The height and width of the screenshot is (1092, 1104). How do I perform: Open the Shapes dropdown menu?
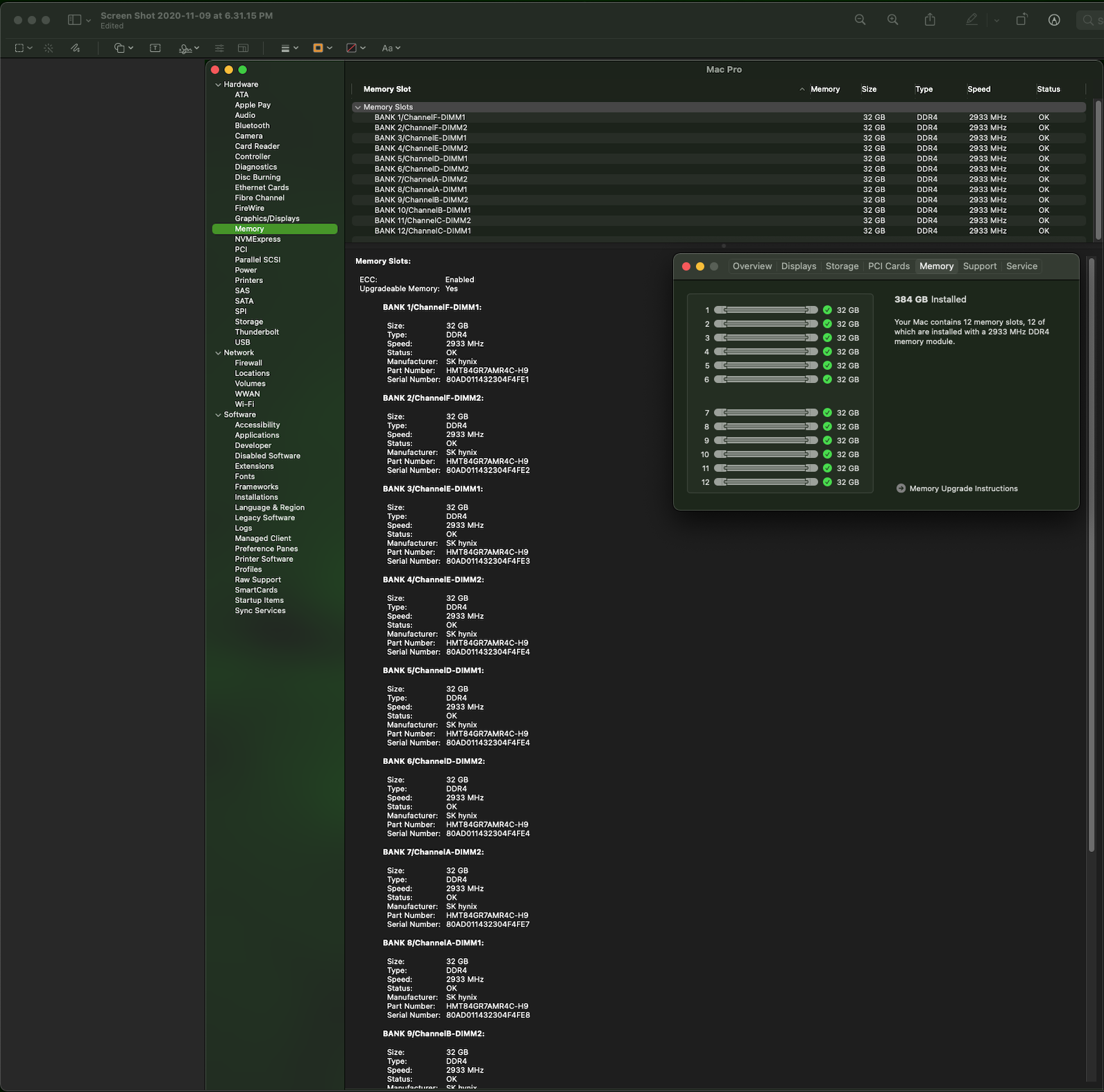click(x=124, y=48)
